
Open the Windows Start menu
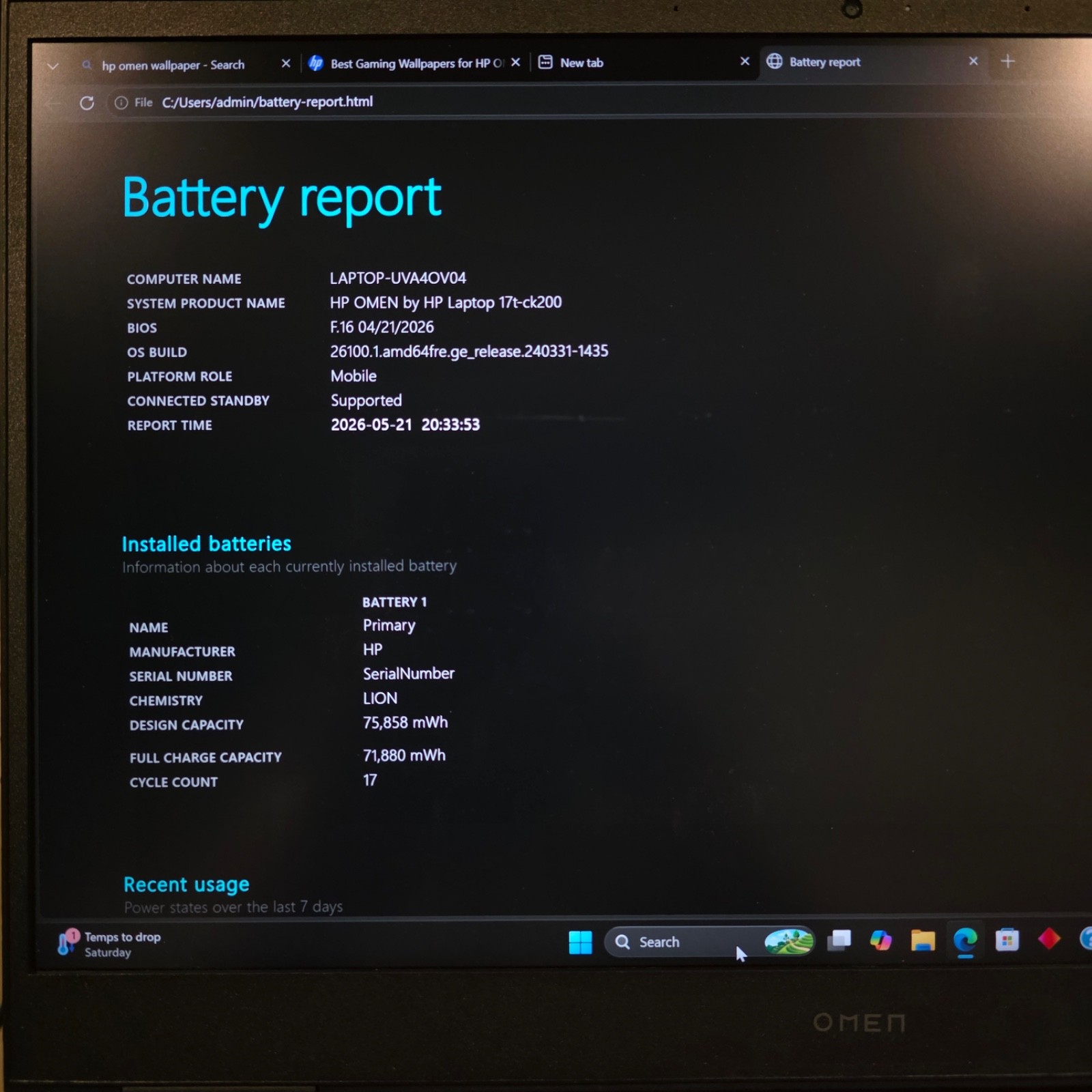[x=580, y=943]
